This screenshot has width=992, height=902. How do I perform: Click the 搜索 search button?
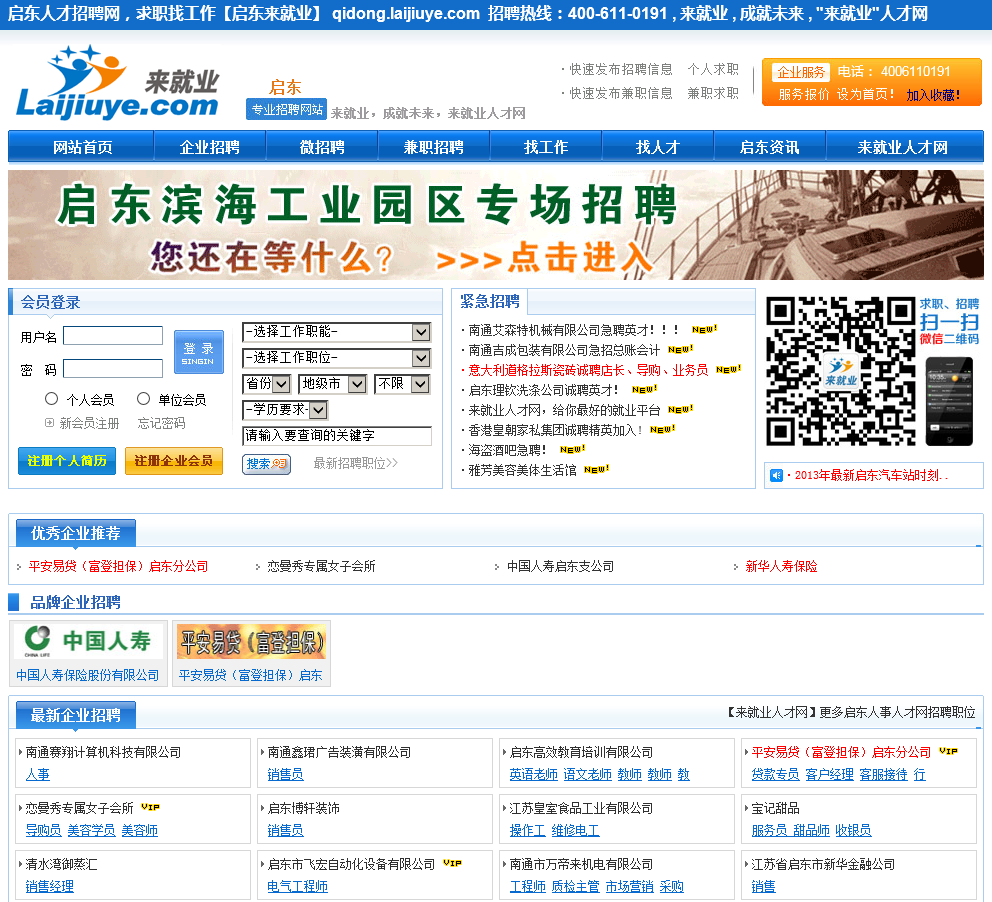point(266,464)
